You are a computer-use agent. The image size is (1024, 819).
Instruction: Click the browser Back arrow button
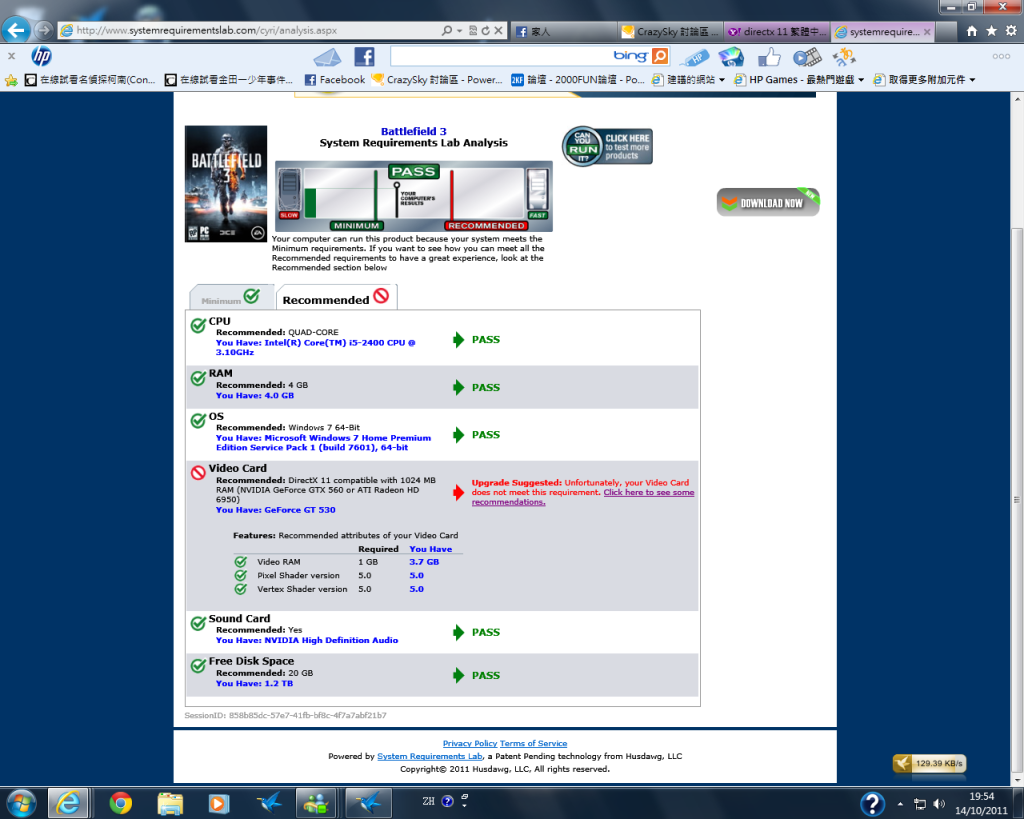click(x=17, y=30)
